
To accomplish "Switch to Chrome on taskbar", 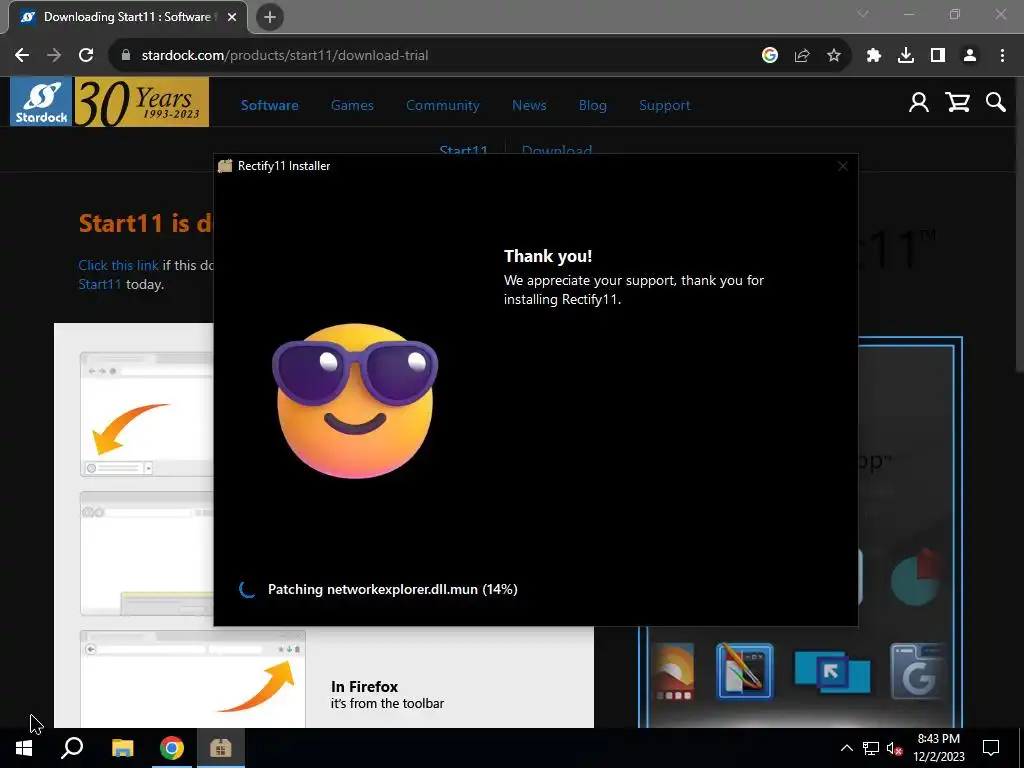I will (172, 748).
